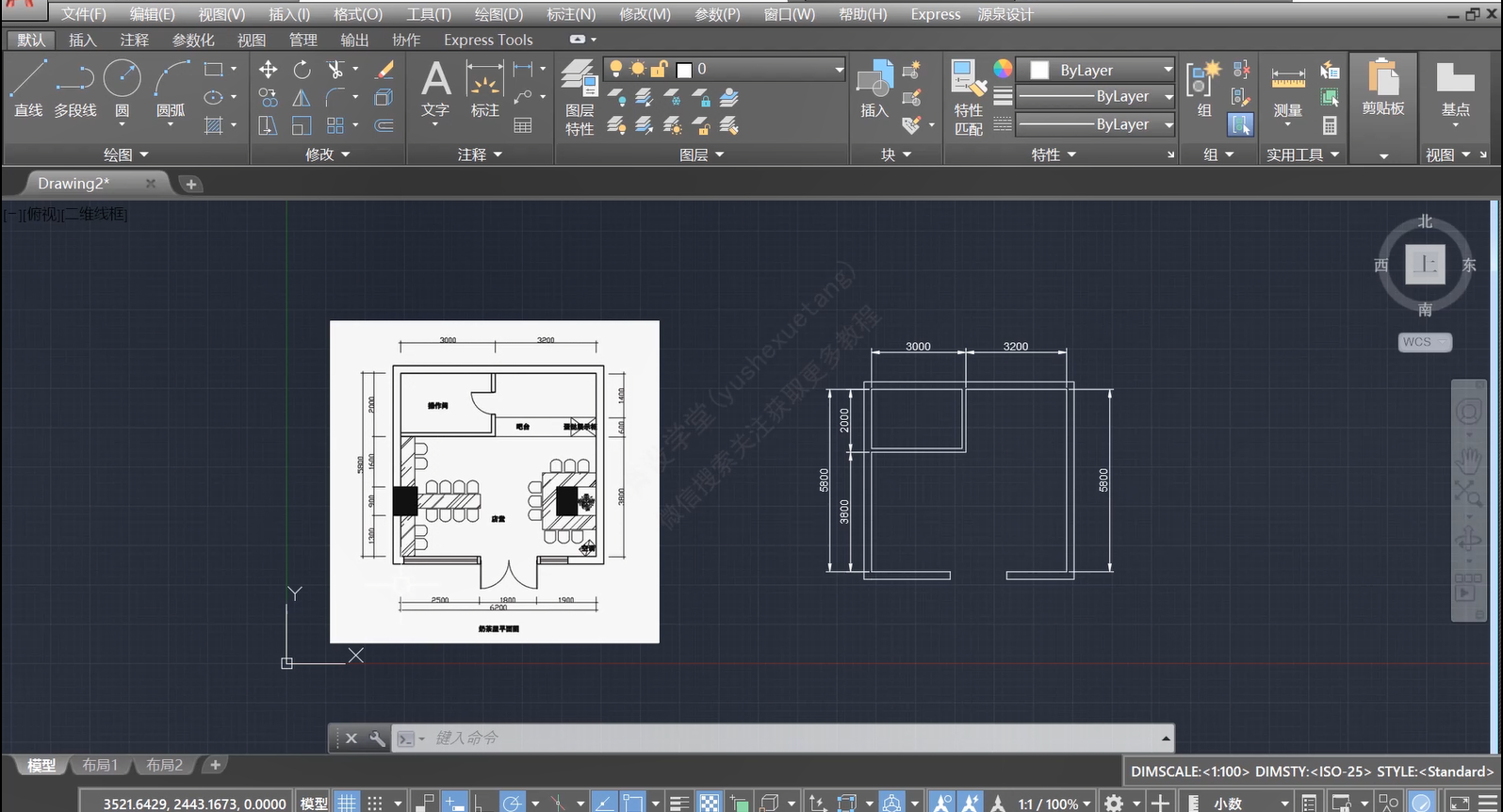Viewport: 1503px width, 812px height.
Task: Expand the 块 panel dropdown
Action: 896,154
